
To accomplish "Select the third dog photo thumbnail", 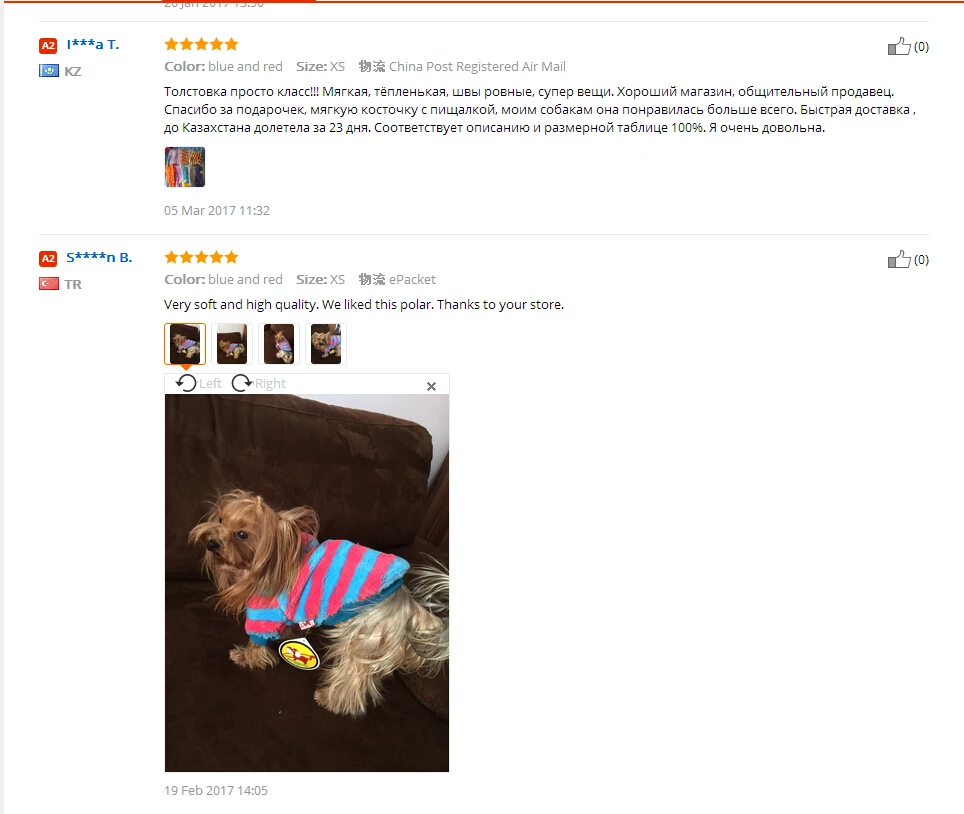I will 279,343.
